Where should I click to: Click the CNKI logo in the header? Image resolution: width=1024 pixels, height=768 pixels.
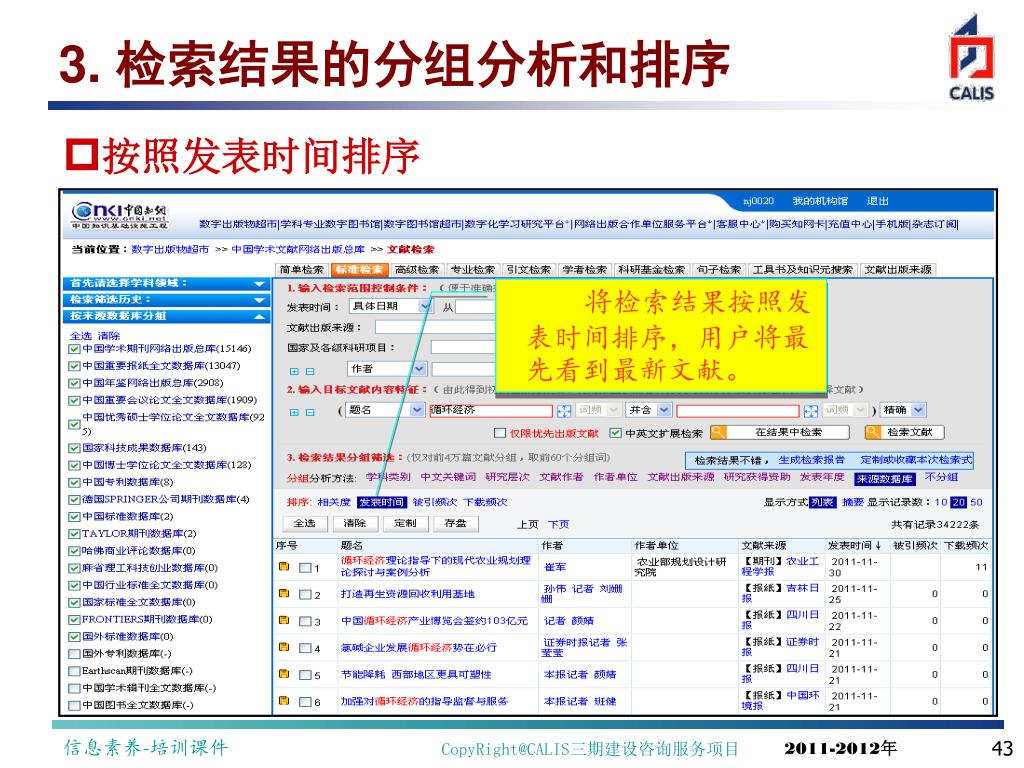(x=120, y=216)
